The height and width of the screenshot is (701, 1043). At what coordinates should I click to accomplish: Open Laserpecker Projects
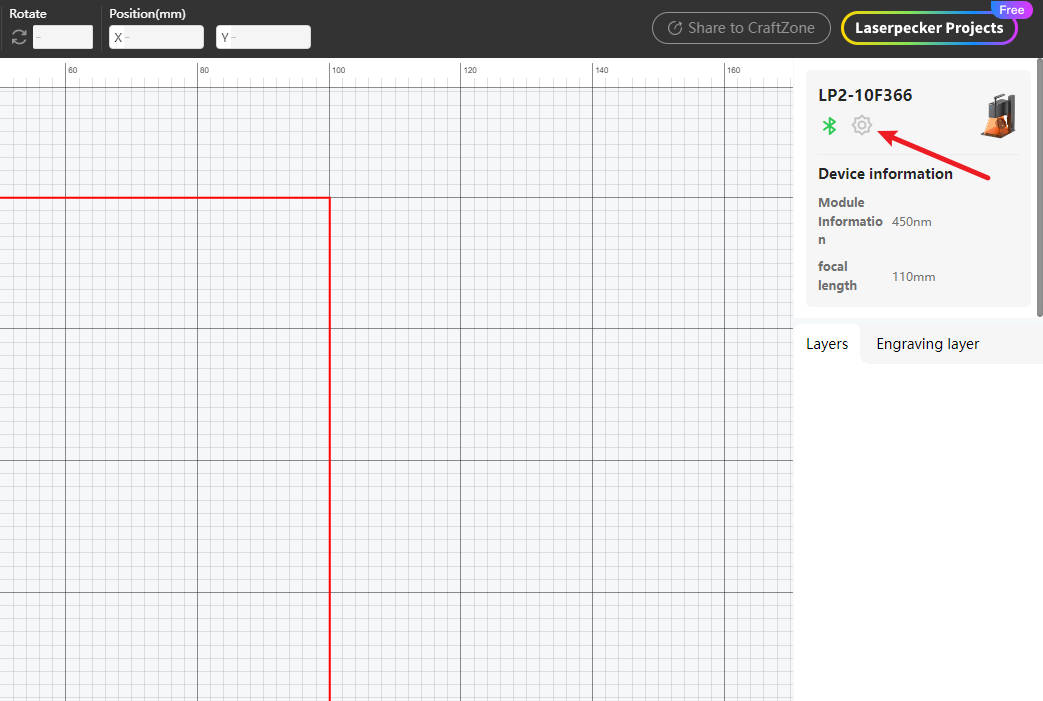(x=928, y=29)
